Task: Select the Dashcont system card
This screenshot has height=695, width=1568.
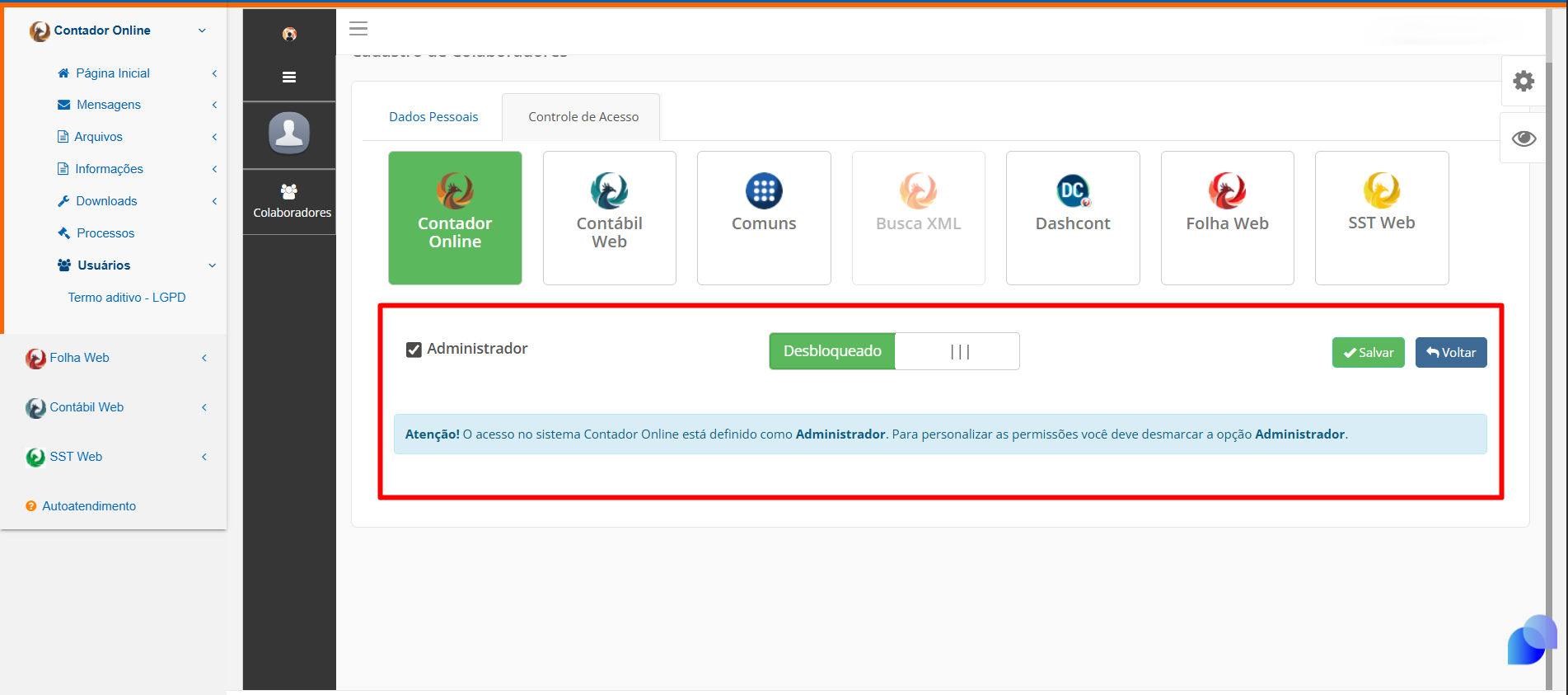Action: (1073, 218)
